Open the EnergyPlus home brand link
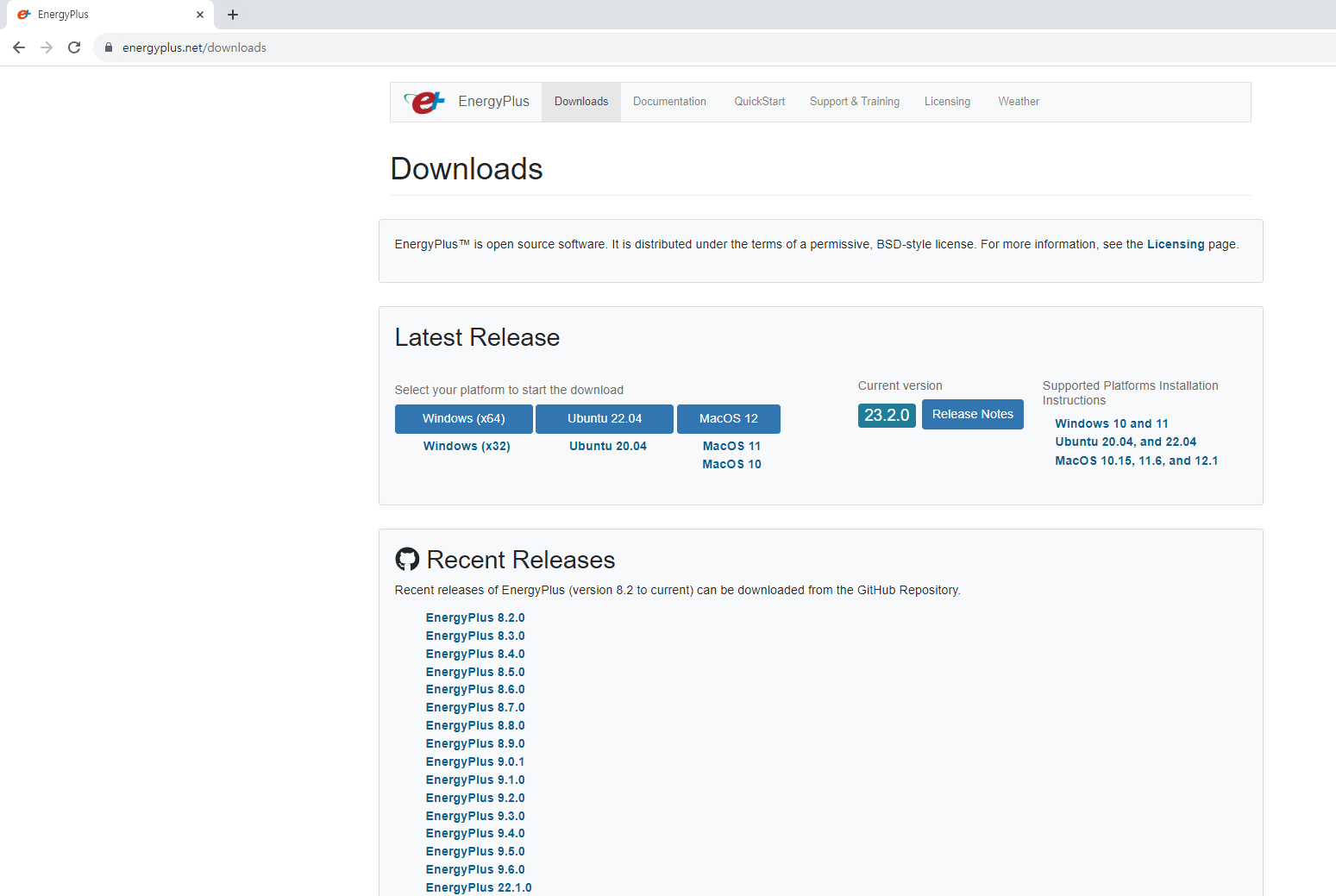 click(x=493, y=102)
